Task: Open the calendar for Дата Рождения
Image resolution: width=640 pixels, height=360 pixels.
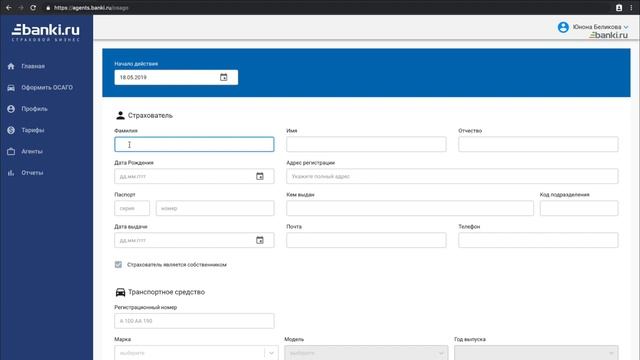Action: (x=260, y=176)
